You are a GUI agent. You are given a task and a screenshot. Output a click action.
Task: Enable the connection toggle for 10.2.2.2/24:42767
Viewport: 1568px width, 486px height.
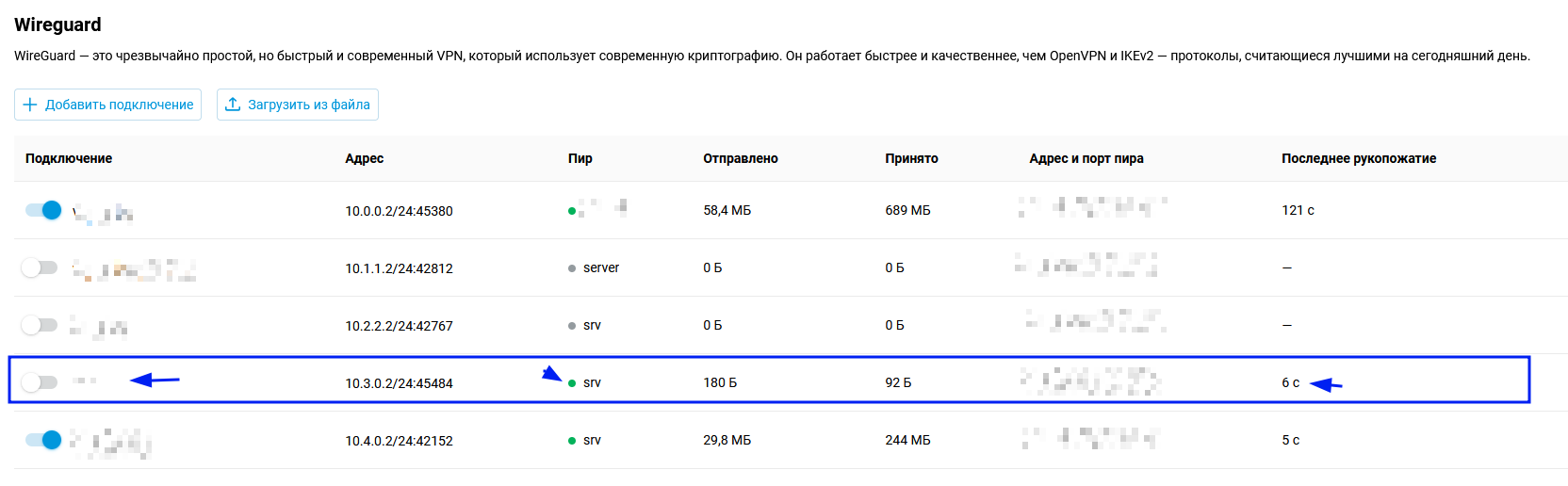pyautogui.click(x=40, y=325)
